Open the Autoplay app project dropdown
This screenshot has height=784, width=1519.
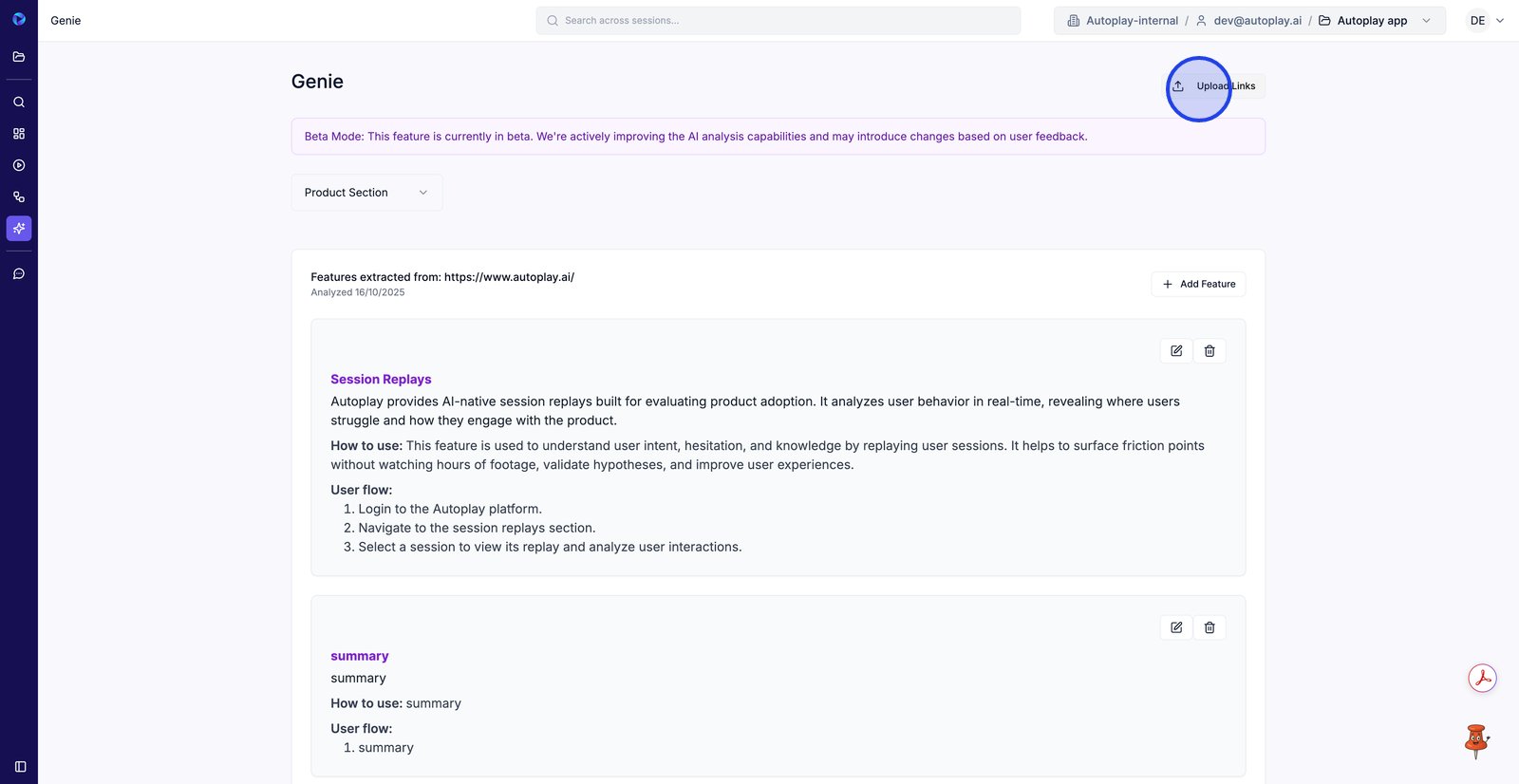[x=1374, y=21]
